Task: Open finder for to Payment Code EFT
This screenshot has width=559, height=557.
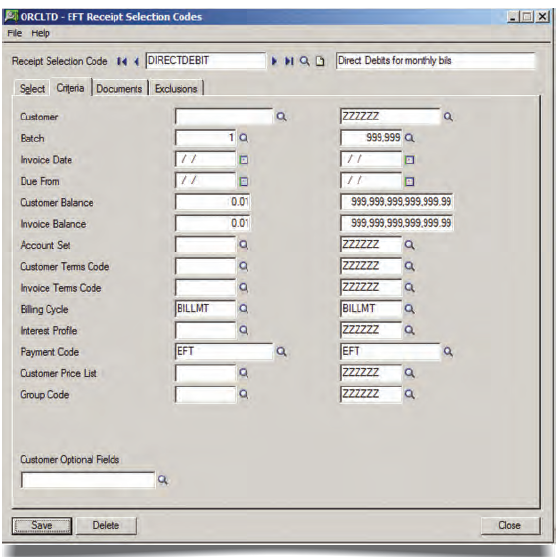Action: tap(448, 352)
